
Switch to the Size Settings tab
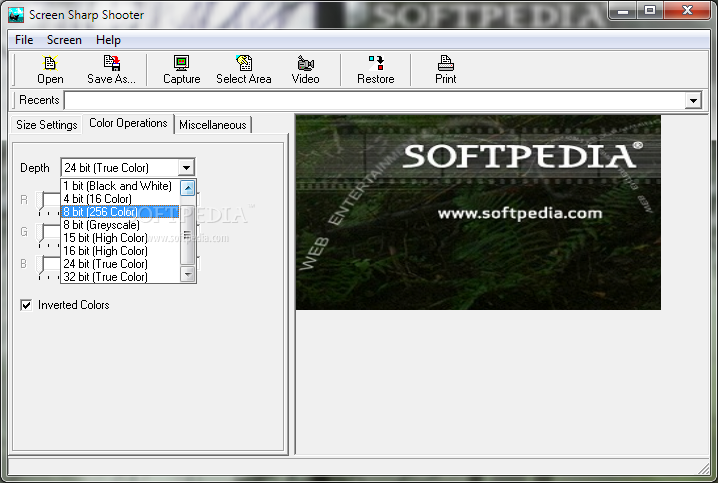click(47, 125)
